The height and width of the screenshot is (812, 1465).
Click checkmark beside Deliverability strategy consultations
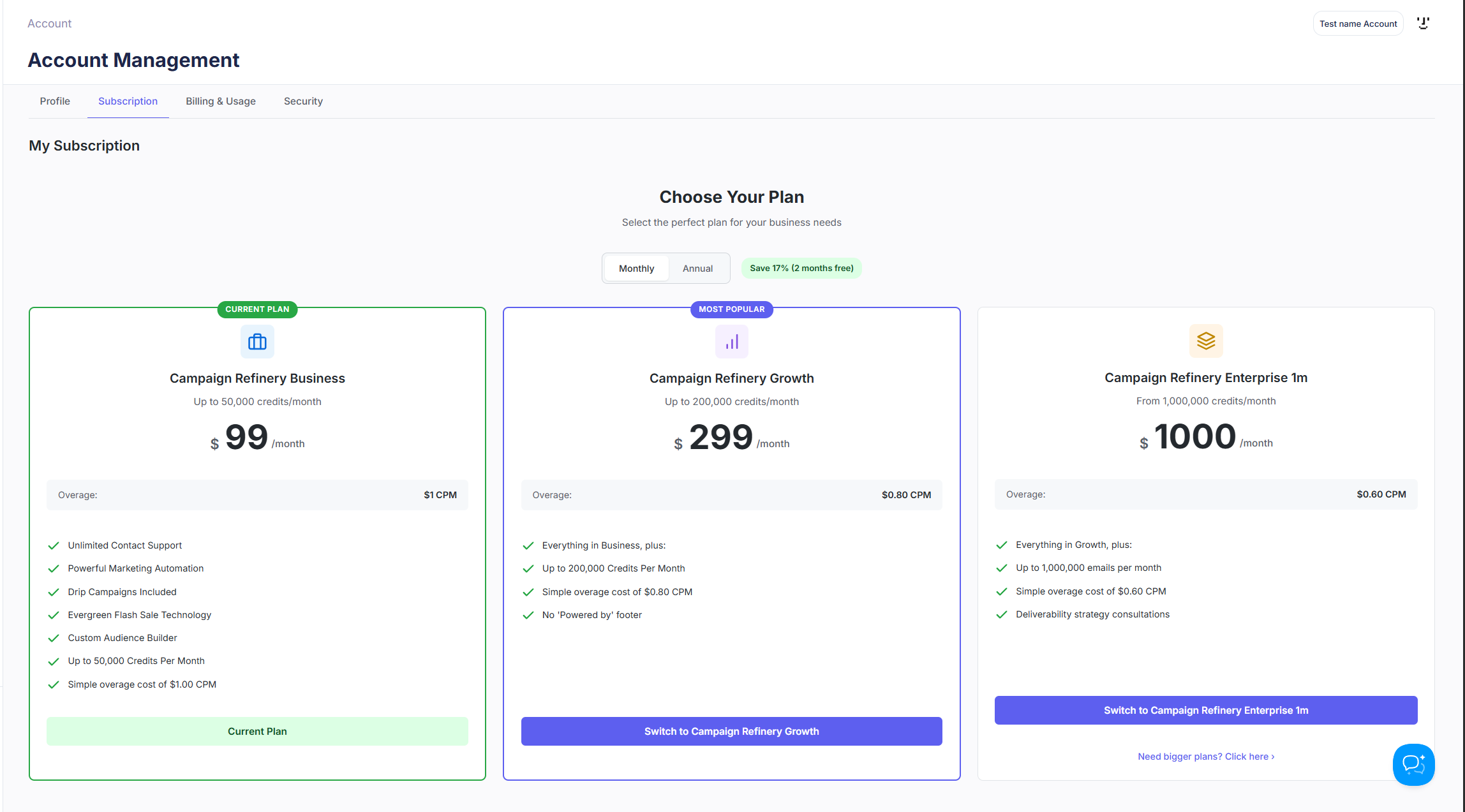1002,614
